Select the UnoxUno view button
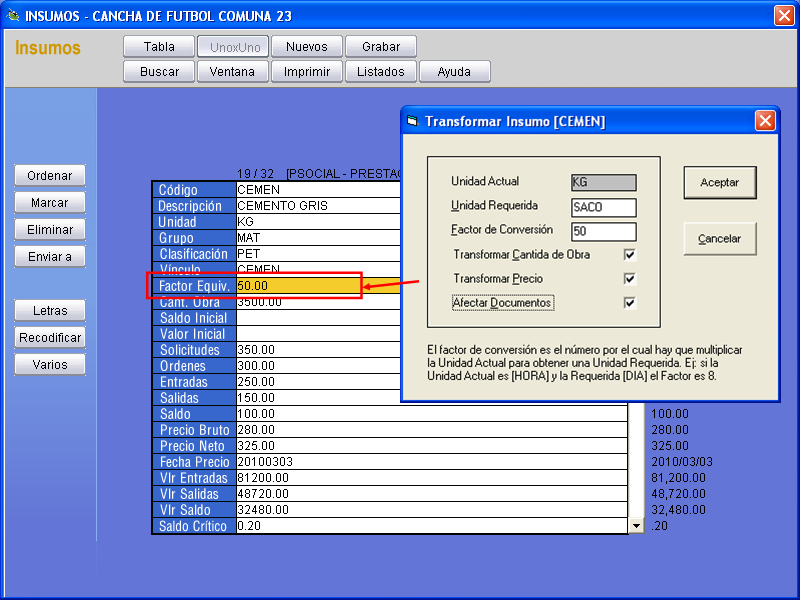Screen dimensions: 800x600 point(233,47)
